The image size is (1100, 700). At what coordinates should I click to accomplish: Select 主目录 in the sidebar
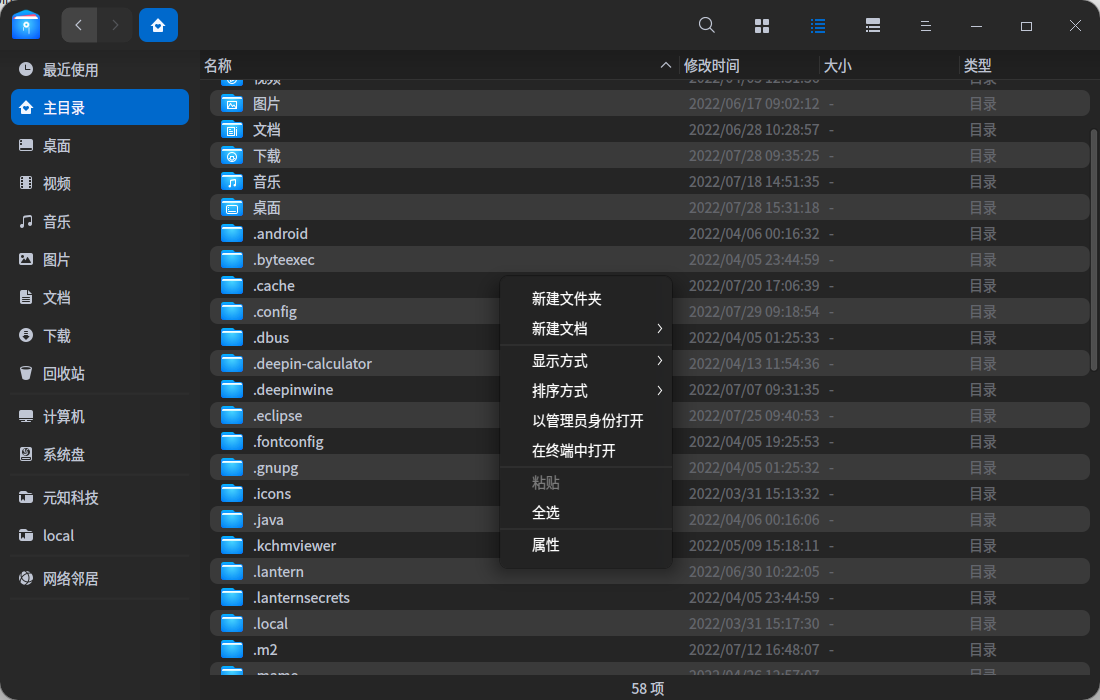coord(100,107)
